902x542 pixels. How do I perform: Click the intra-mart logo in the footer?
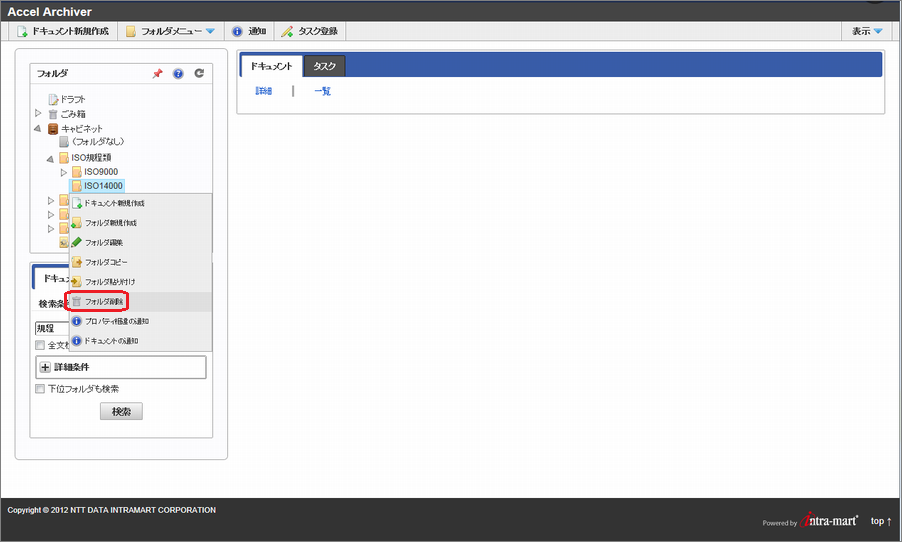[x=829, y=520]
